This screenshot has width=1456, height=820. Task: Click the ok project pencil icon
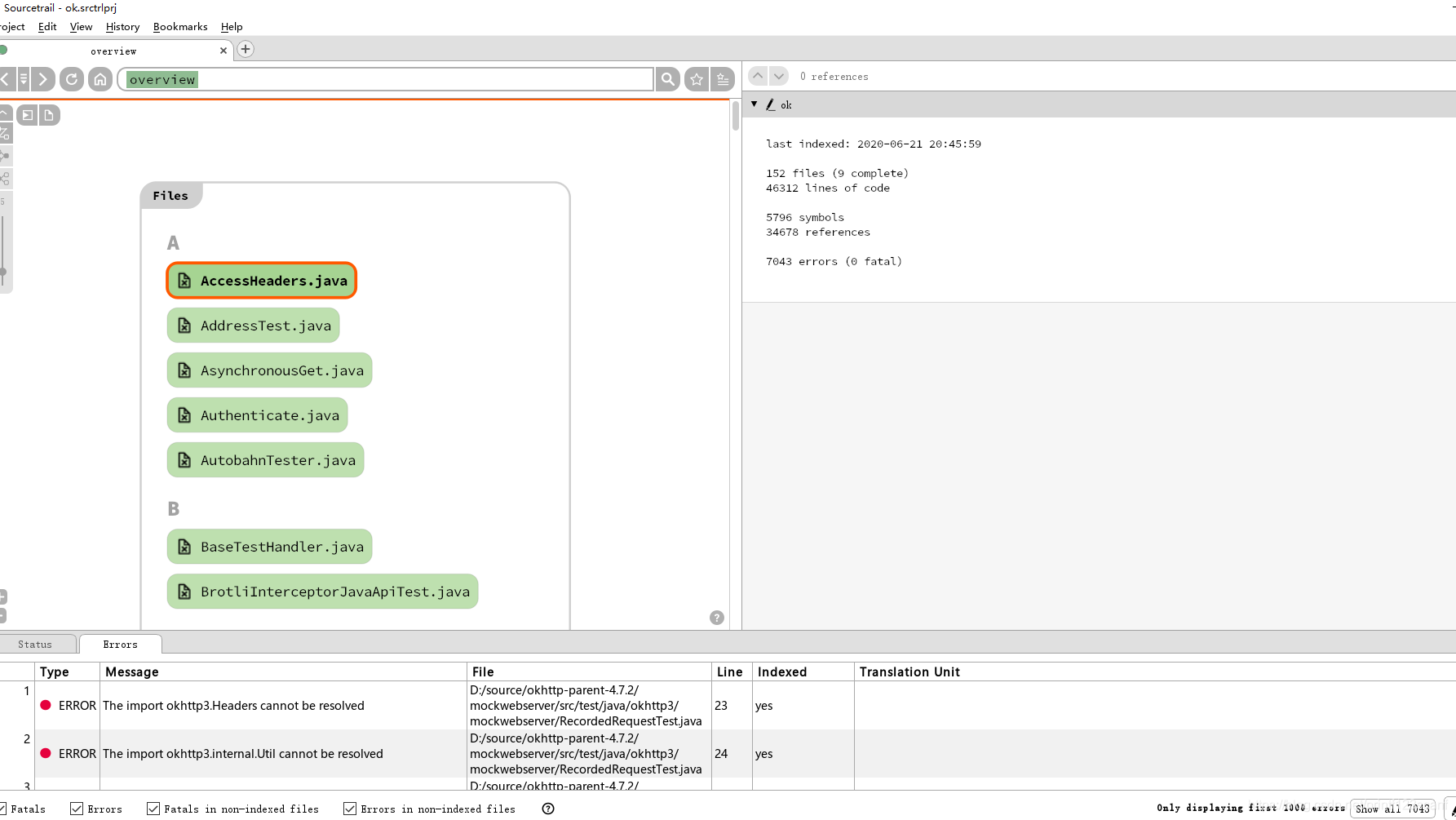[771, 104]
